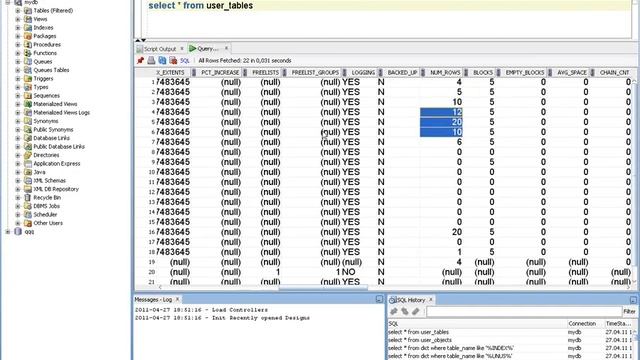
Task: Sort by BLOCKS column header
Action: click(x=483, y=73)
